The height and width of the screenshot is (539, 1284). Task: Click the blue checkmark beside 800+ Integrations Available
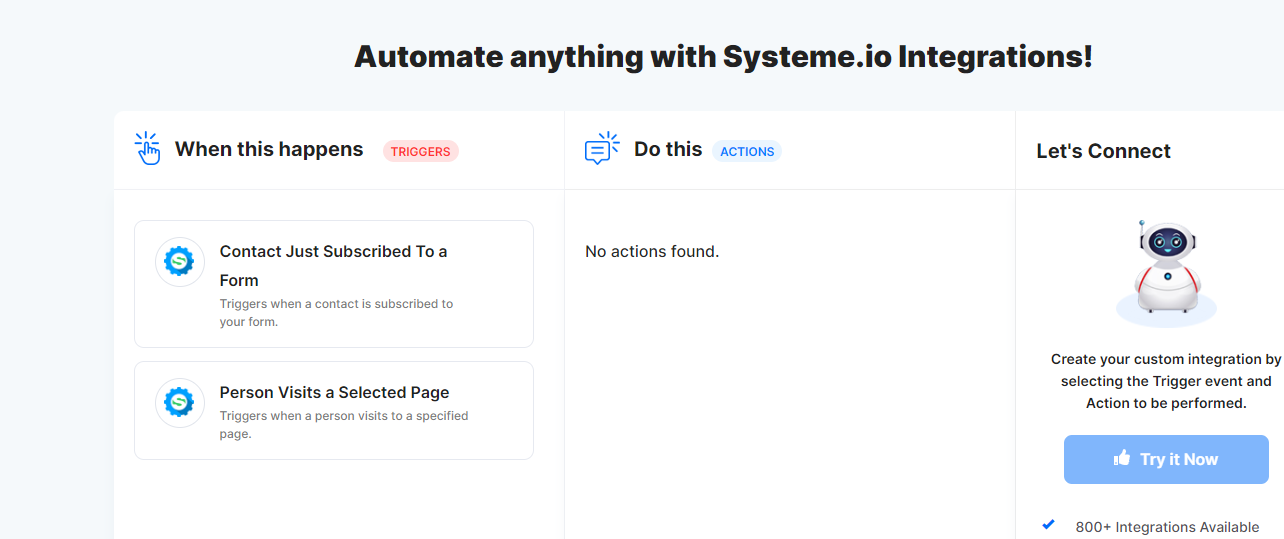click(1048, 525)
